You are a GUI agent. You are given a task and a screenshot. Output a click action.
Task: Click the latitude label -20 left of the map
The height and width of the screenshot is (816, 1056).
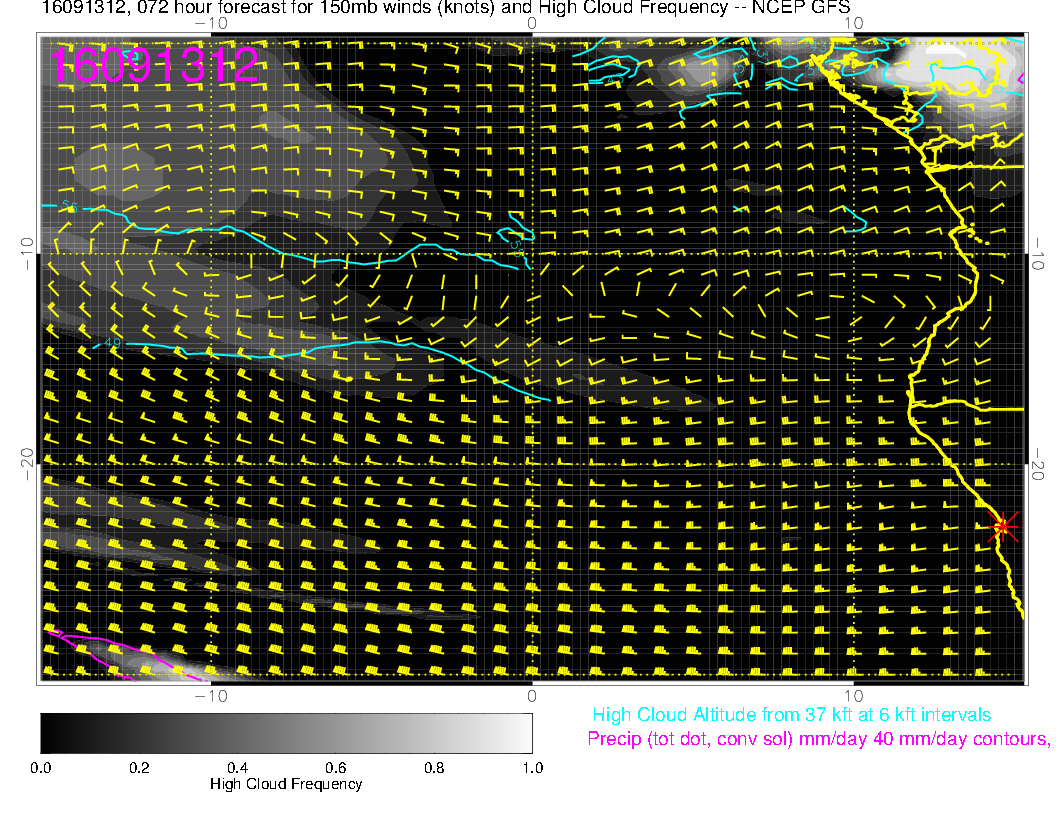[x=27, y=464]
